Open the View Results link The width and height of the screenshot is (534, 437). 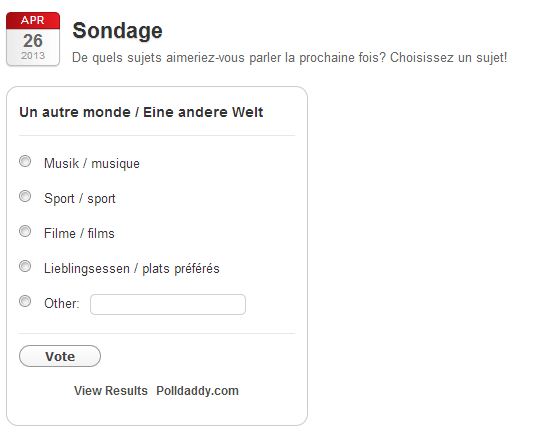coord(111,391)
